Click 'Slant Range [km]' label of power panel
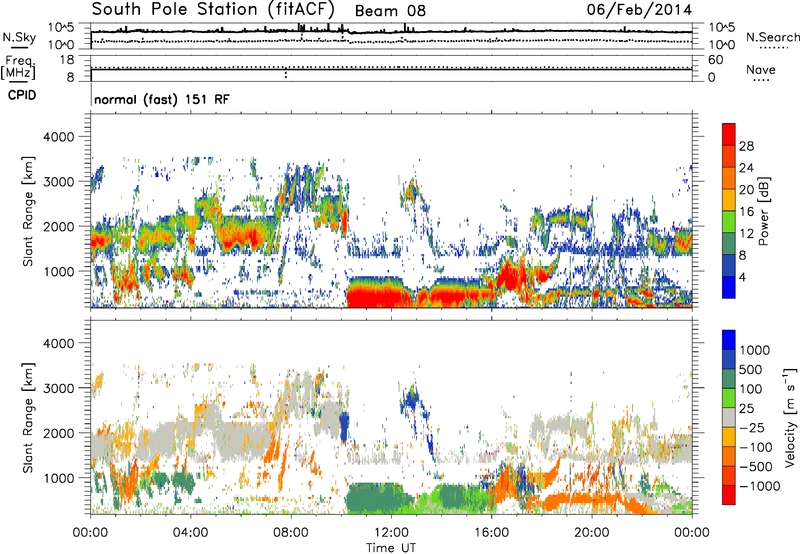This screenshot has height=554, width=800. click(28, 211)
